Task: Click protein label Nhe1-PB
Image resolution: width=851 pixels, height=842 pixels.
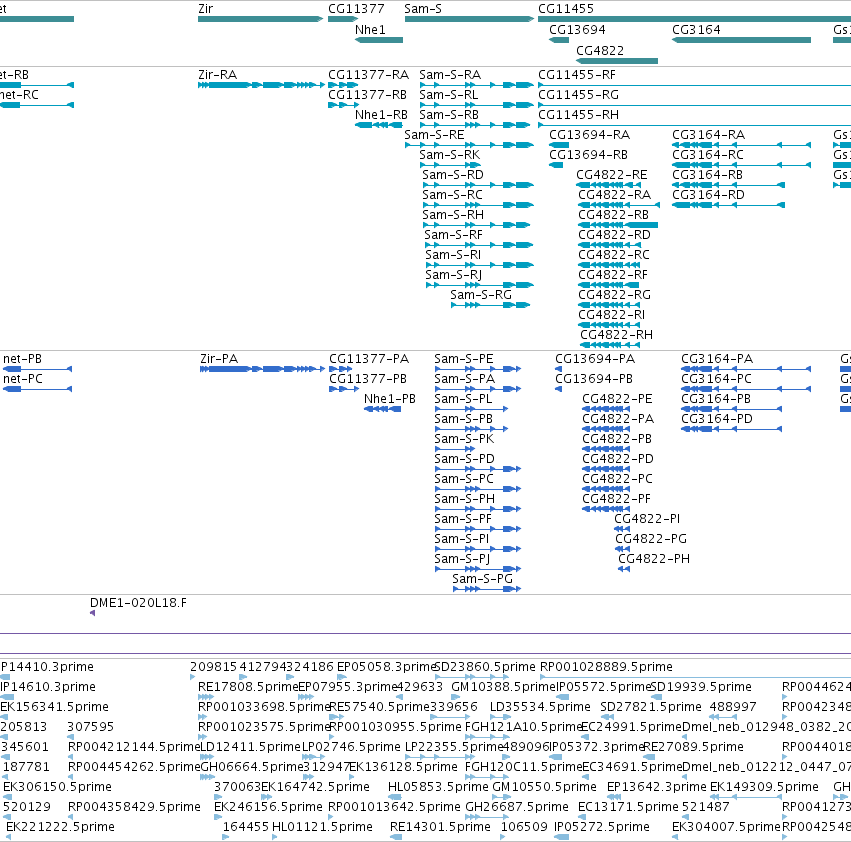Action: click(390, 399)
